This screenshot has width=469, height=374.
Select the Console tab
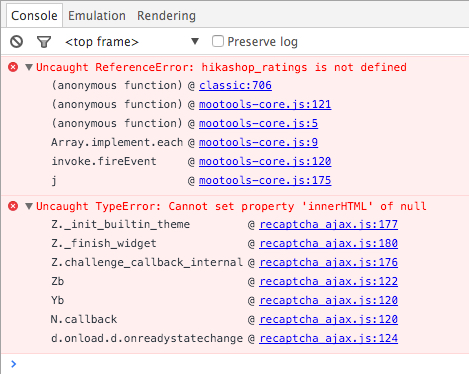[x=34, y=16]
